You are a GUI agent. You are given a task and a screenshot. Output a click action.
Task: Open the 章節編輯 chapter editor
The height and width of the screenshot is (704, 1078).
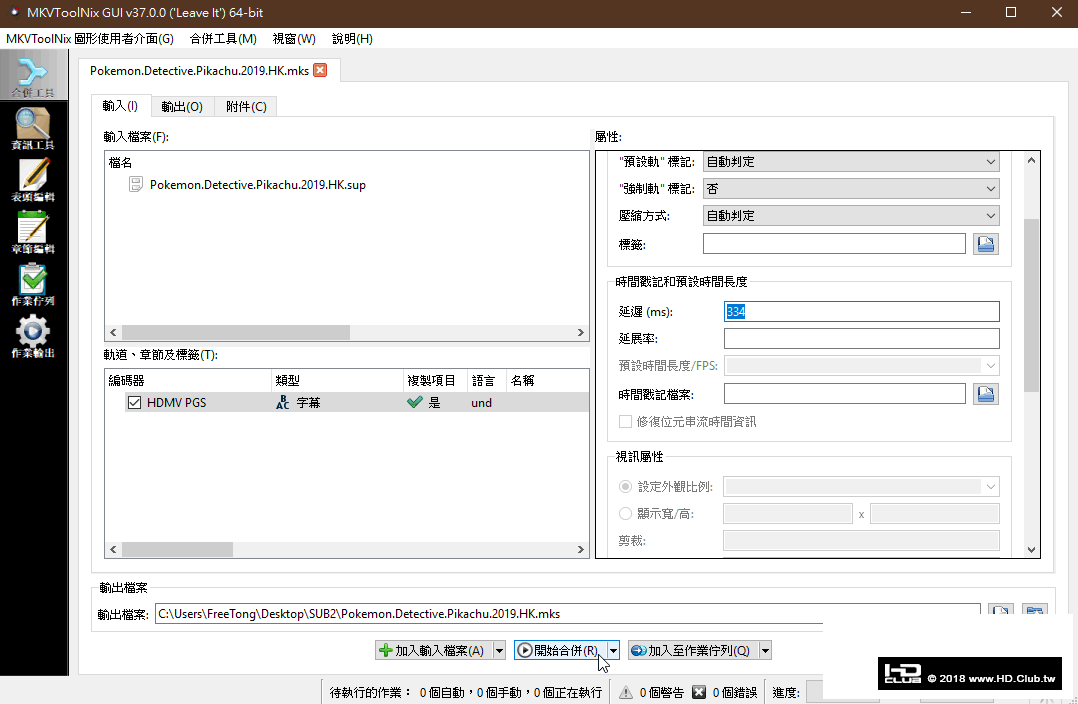click(x=33, y=232)
